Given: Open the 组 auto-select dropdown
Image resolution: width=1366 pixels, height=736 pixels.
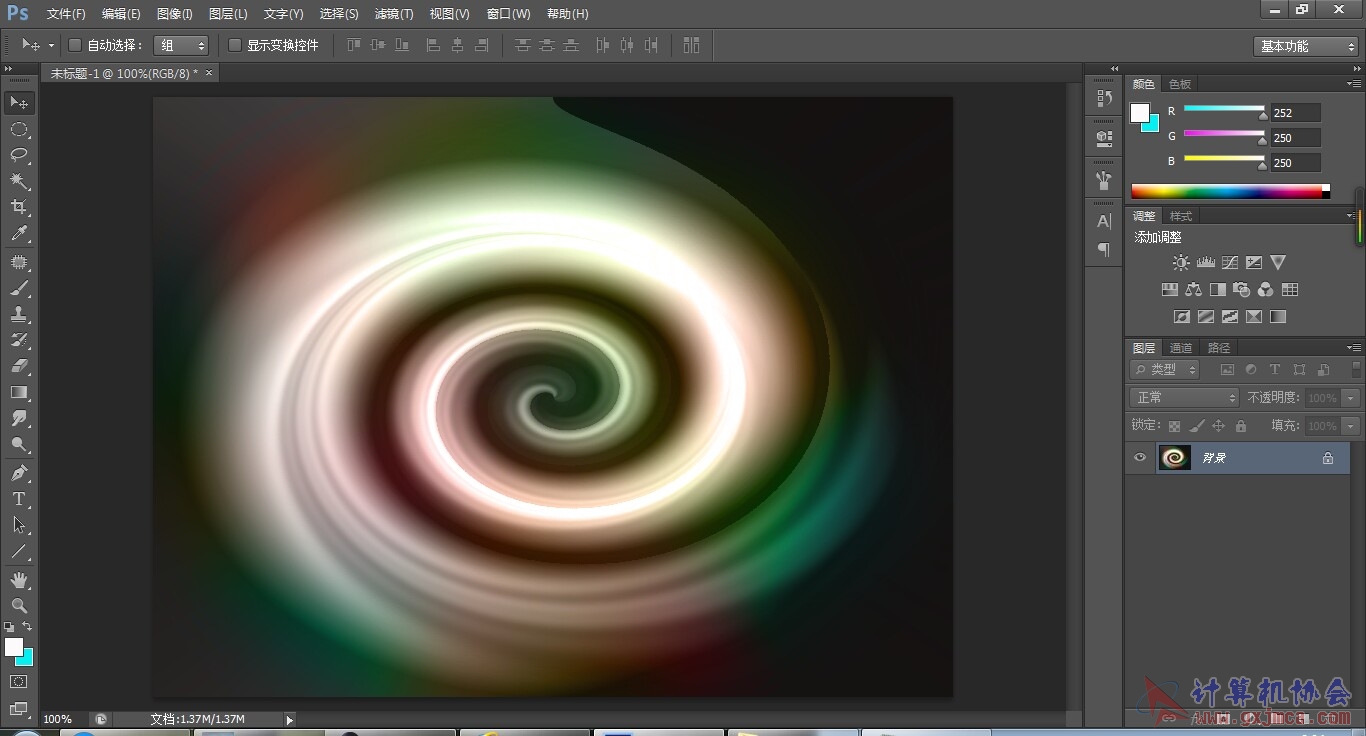Looking at the screenshot, I should point(182,45).
